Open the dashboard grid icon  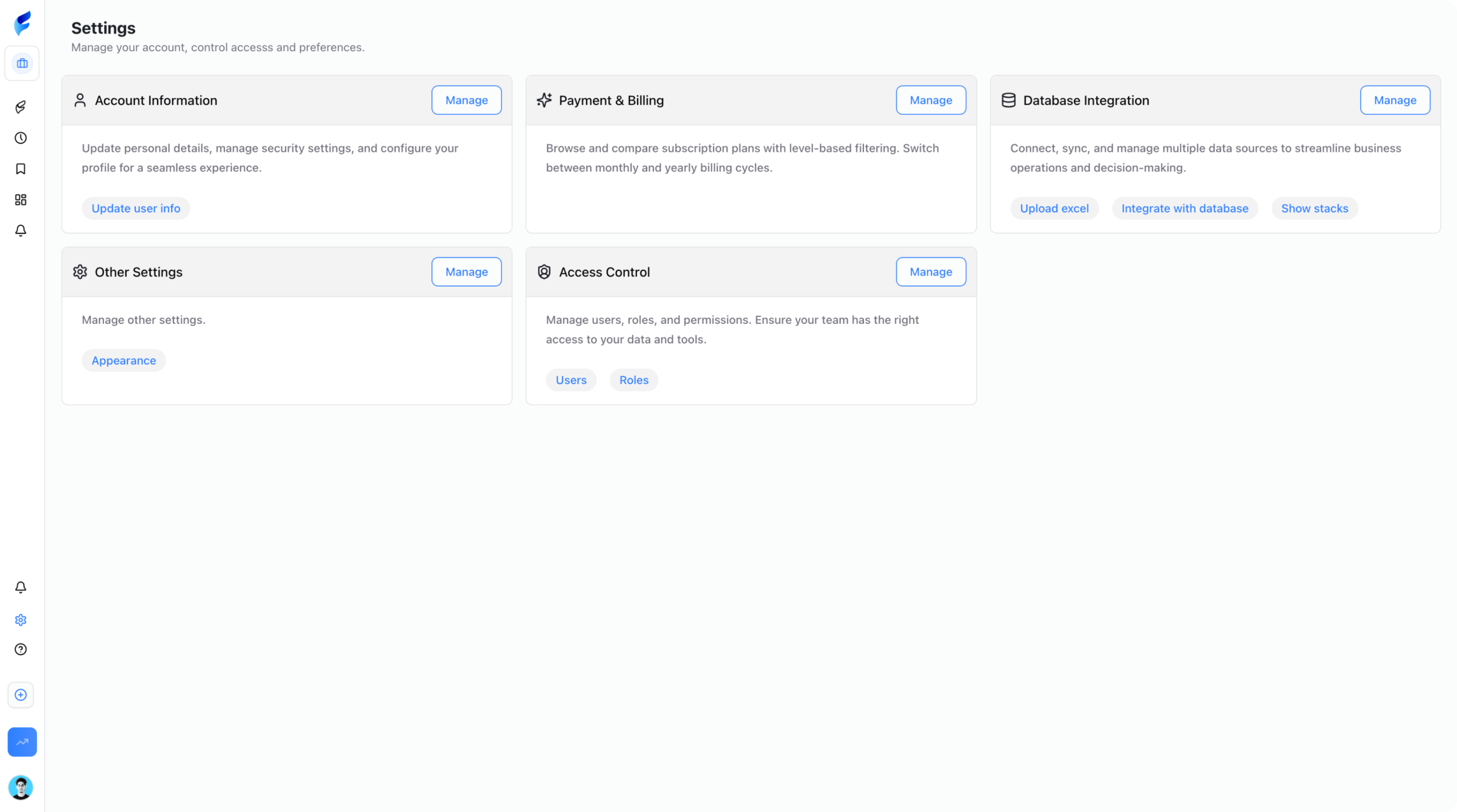point(21,200)
